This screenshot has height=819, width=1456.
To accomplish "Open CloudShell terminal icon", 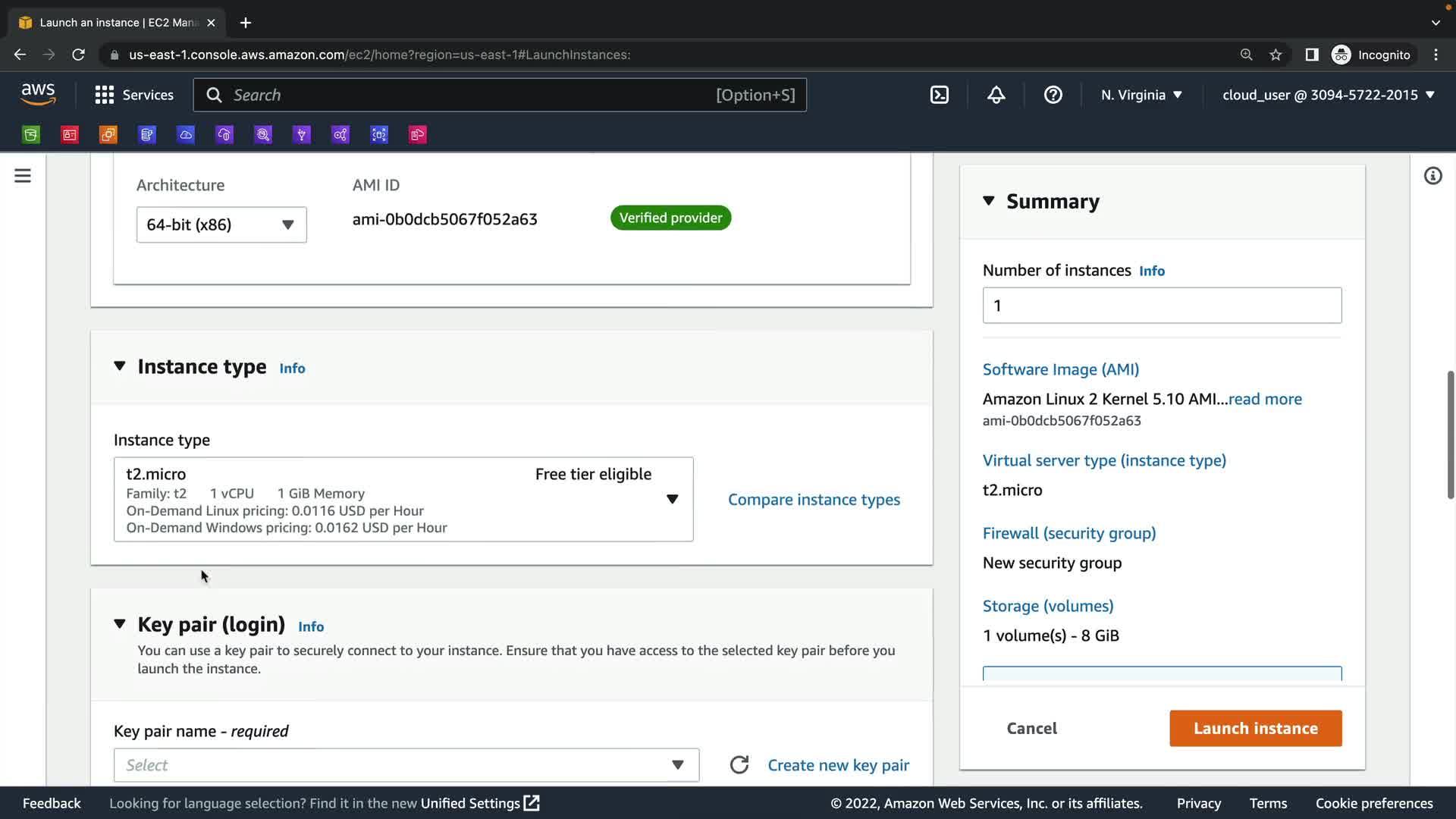I will (x=939, y=95).
